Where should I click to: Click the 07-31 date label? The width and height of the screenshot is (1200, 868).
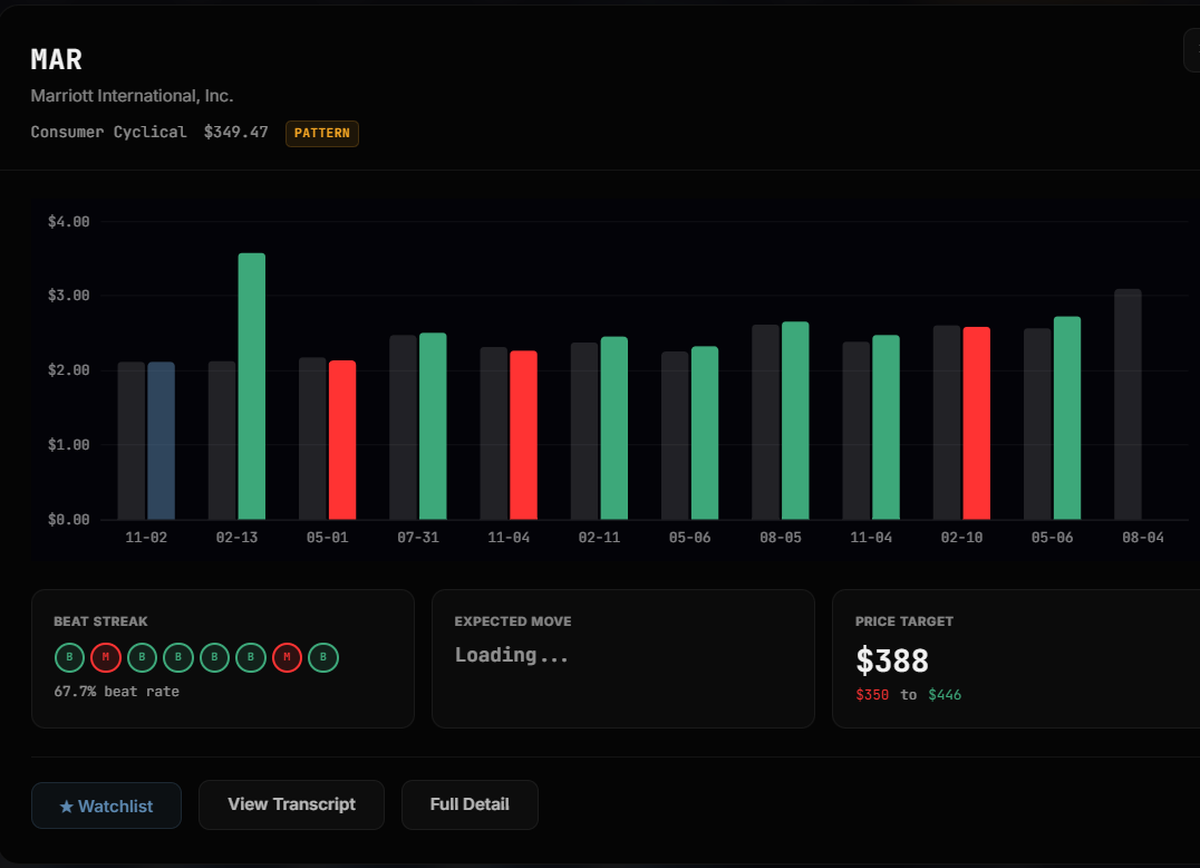pyautogui.click(x=418, y=538)
